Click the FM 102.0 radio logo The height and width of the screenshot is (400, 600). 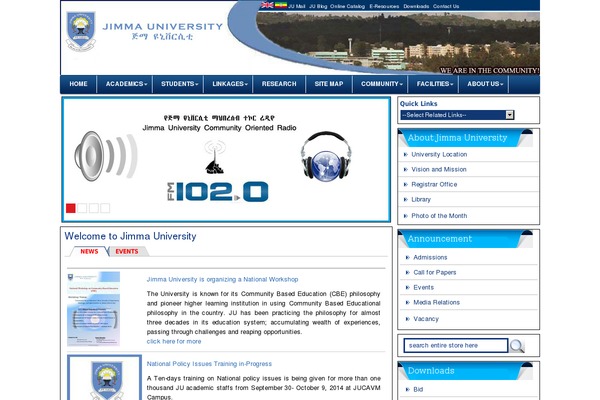[x=218, y=191]
